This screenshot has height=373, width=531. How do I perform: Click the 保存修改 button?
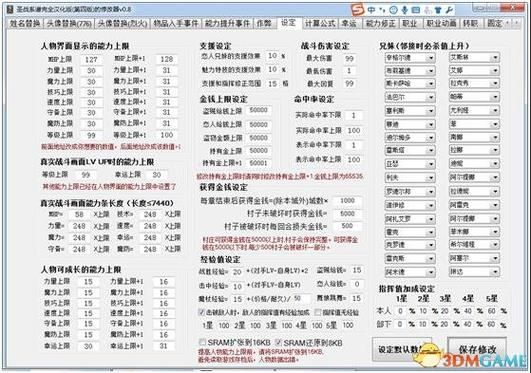[477, 349]
